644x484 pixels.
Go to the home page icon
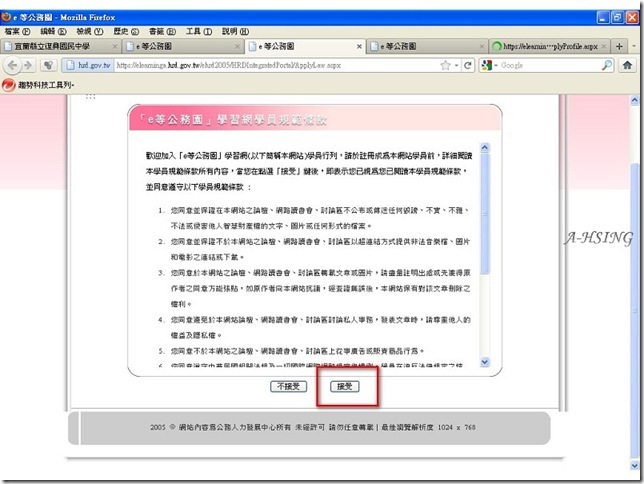tap(627, 65)
